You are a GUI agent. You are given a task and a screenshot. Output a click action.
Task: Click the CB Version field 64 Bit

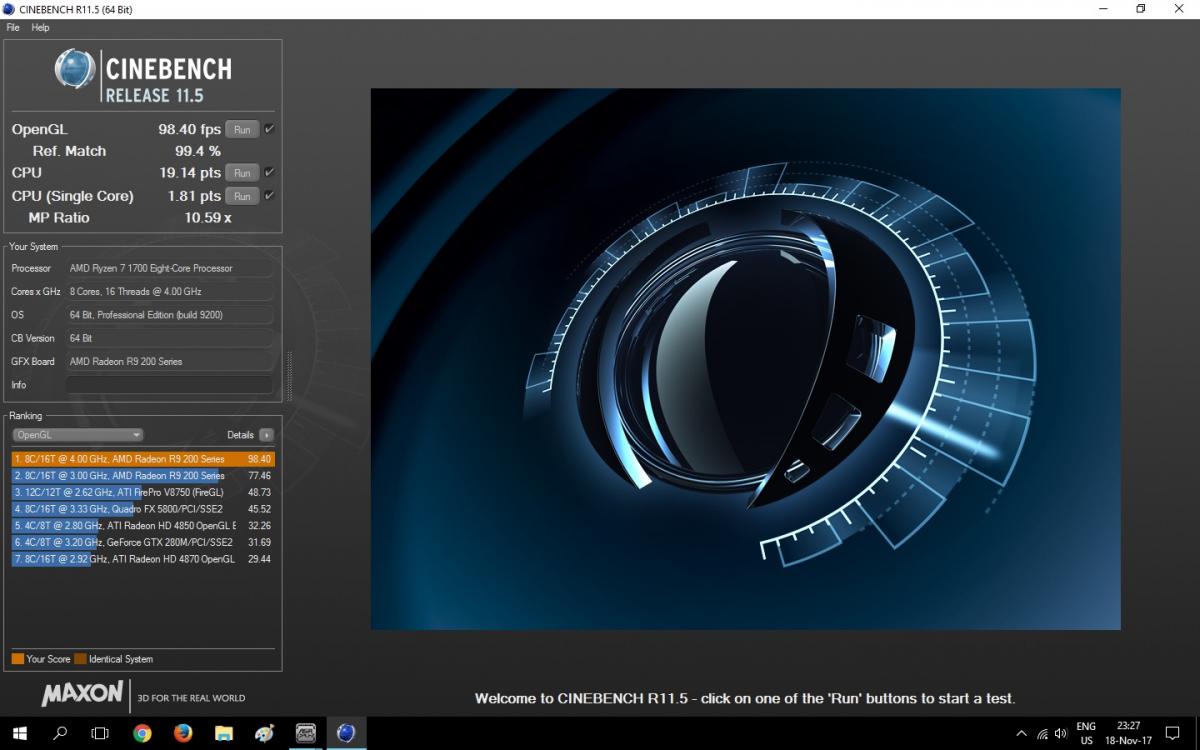(169, 338)
